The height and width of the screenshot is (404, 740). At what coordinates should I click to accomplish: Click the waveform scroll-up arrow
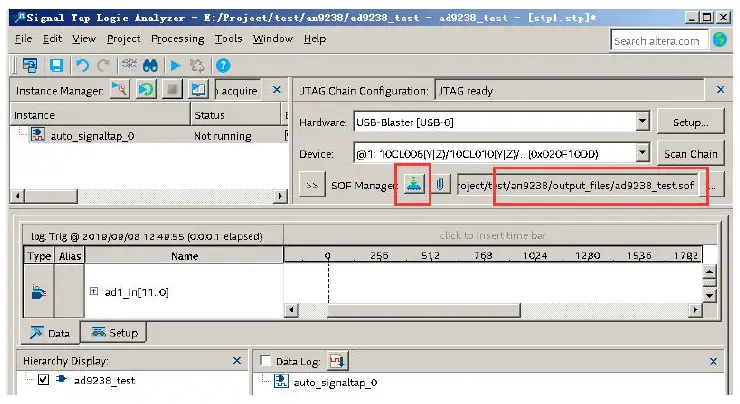click(710, 272)
